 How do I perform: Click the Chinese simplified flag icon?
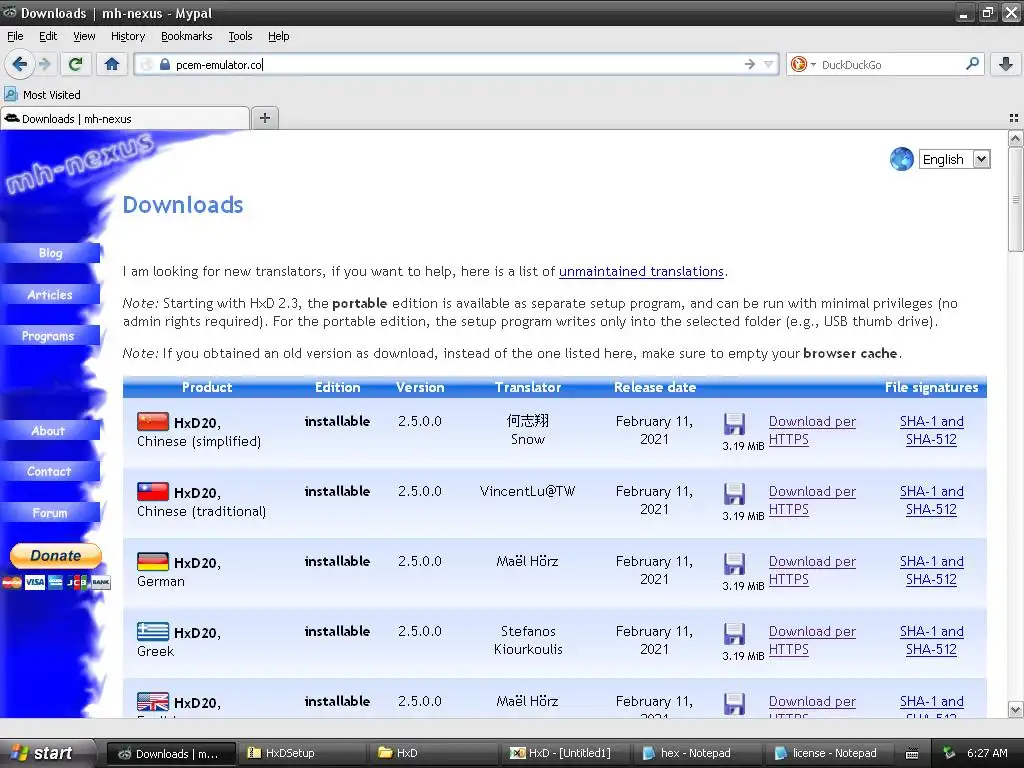click(153, 421)
